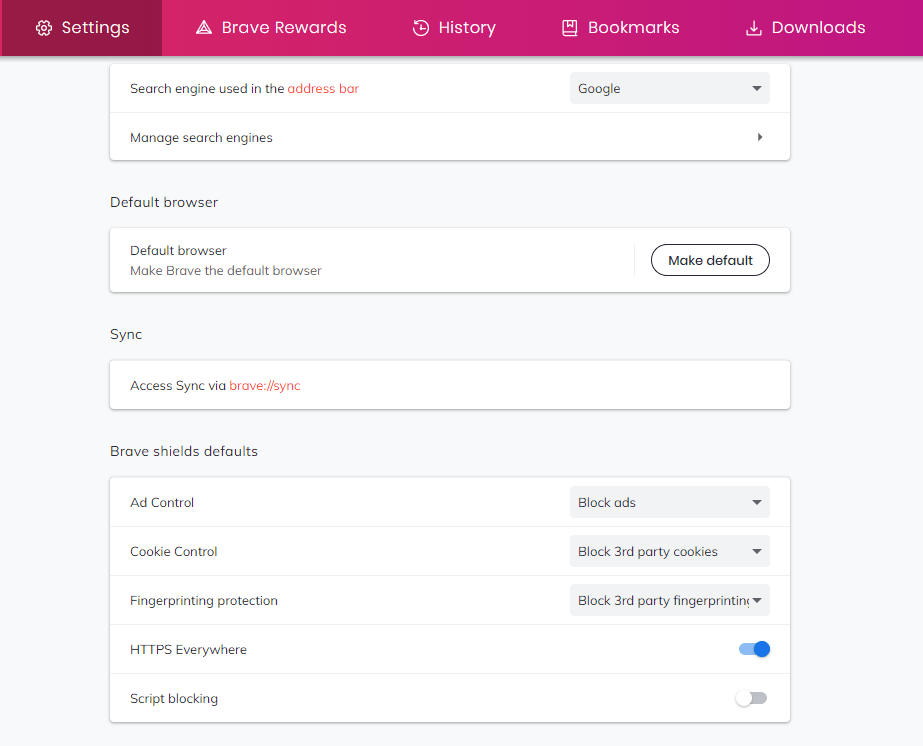Disable the HTTPS Everywhere toggle
The image size is (923, 746).
(x=754, y=649)
